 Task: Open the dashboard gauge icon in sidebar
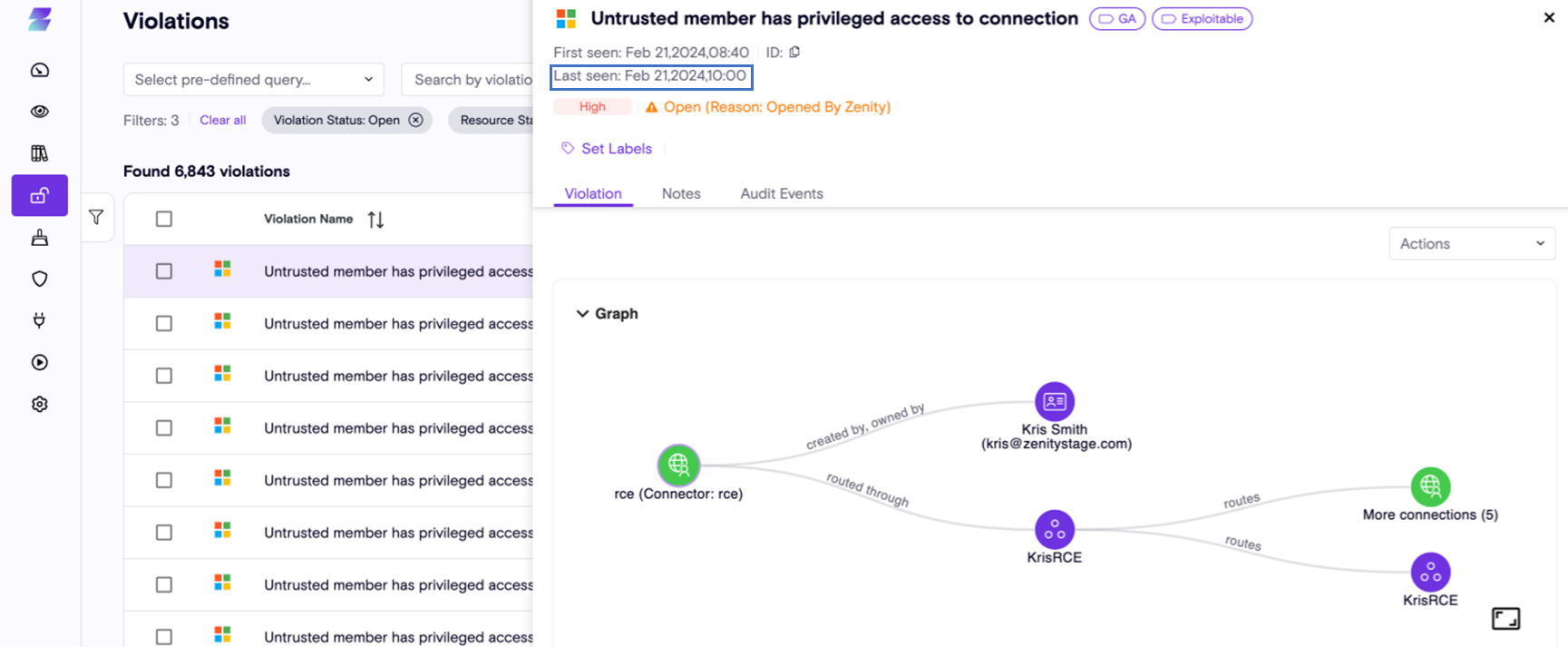40,70
